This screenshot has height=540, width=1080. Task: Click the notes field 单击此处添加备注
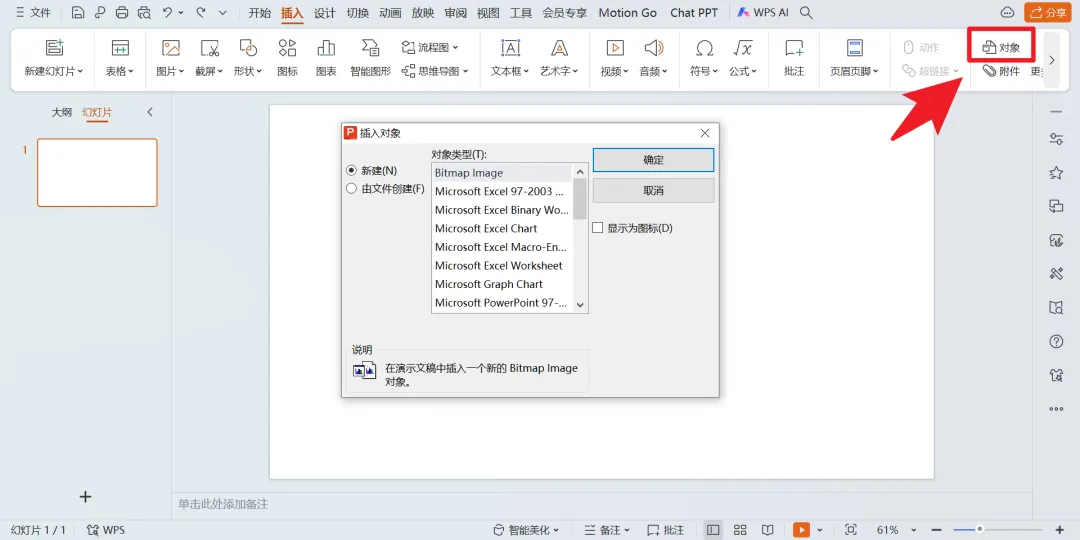click(223, 504)
